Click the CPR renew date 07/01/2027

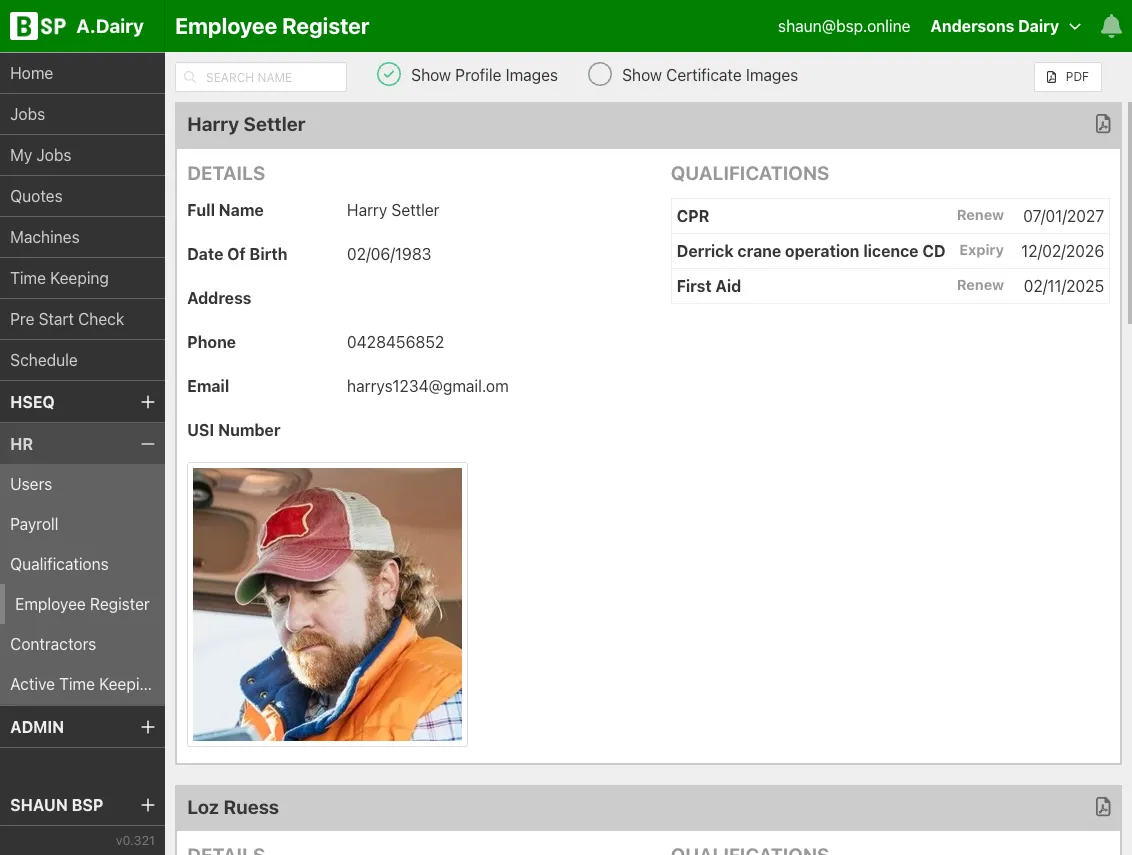[1063, 216]
